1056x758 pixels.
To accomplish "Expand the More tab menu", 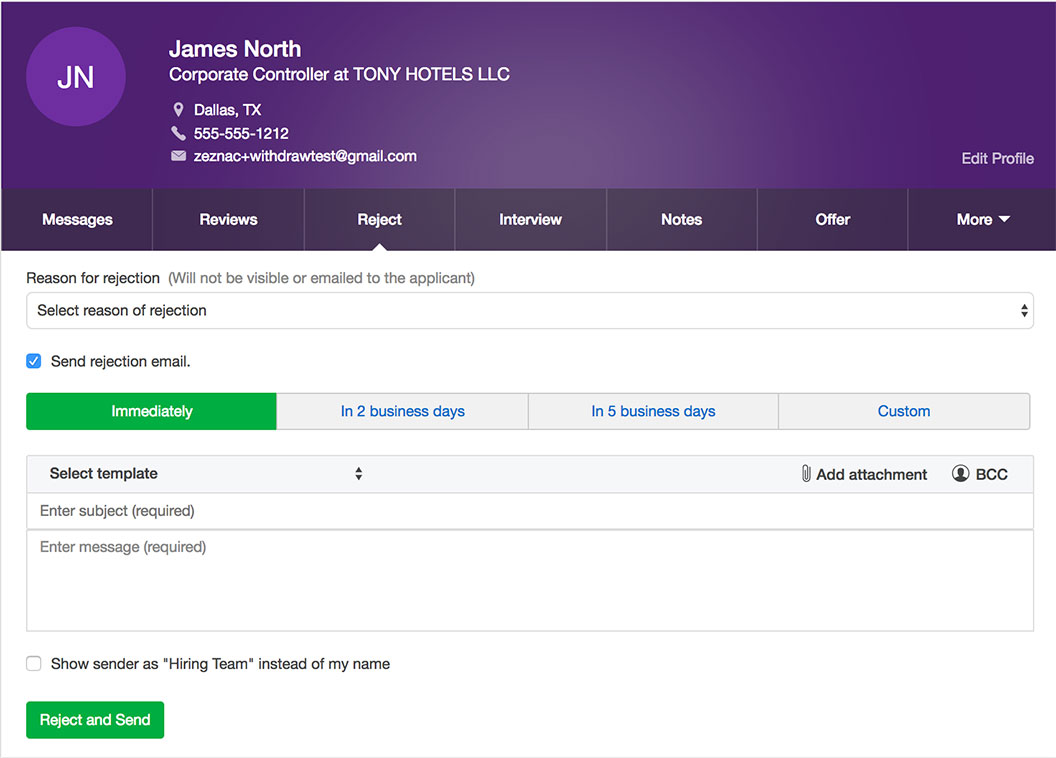I will click(x=982, y=220).
